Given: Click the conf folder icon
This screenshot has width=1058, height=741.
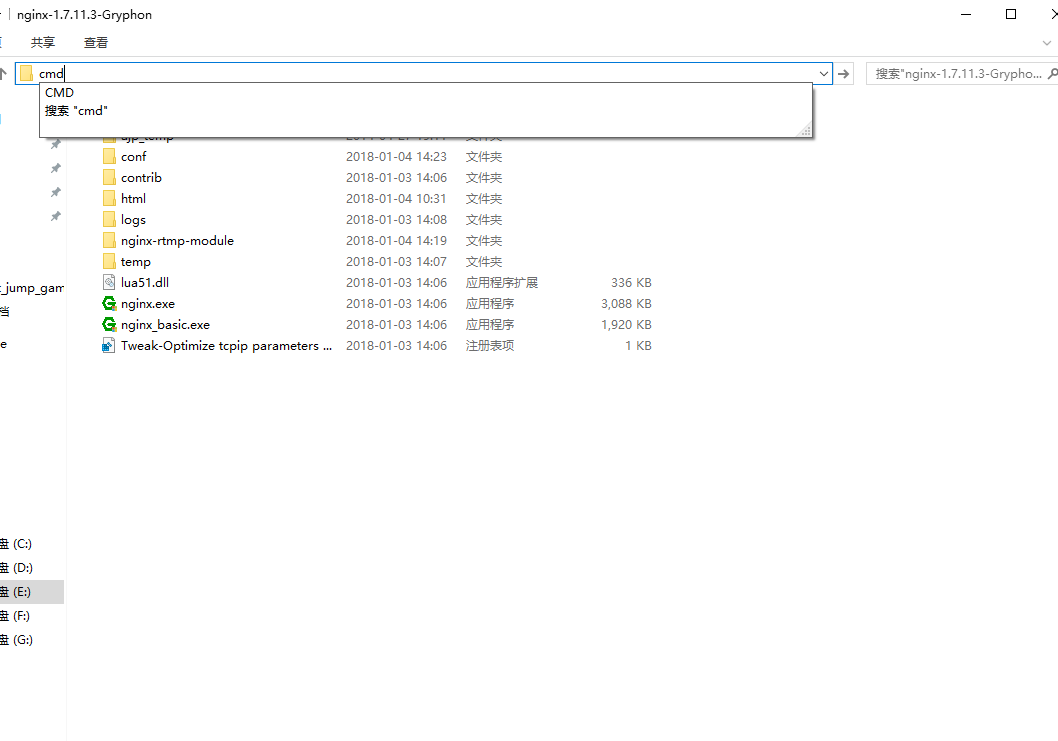Looking at the screenshot, I should (109, 157).
